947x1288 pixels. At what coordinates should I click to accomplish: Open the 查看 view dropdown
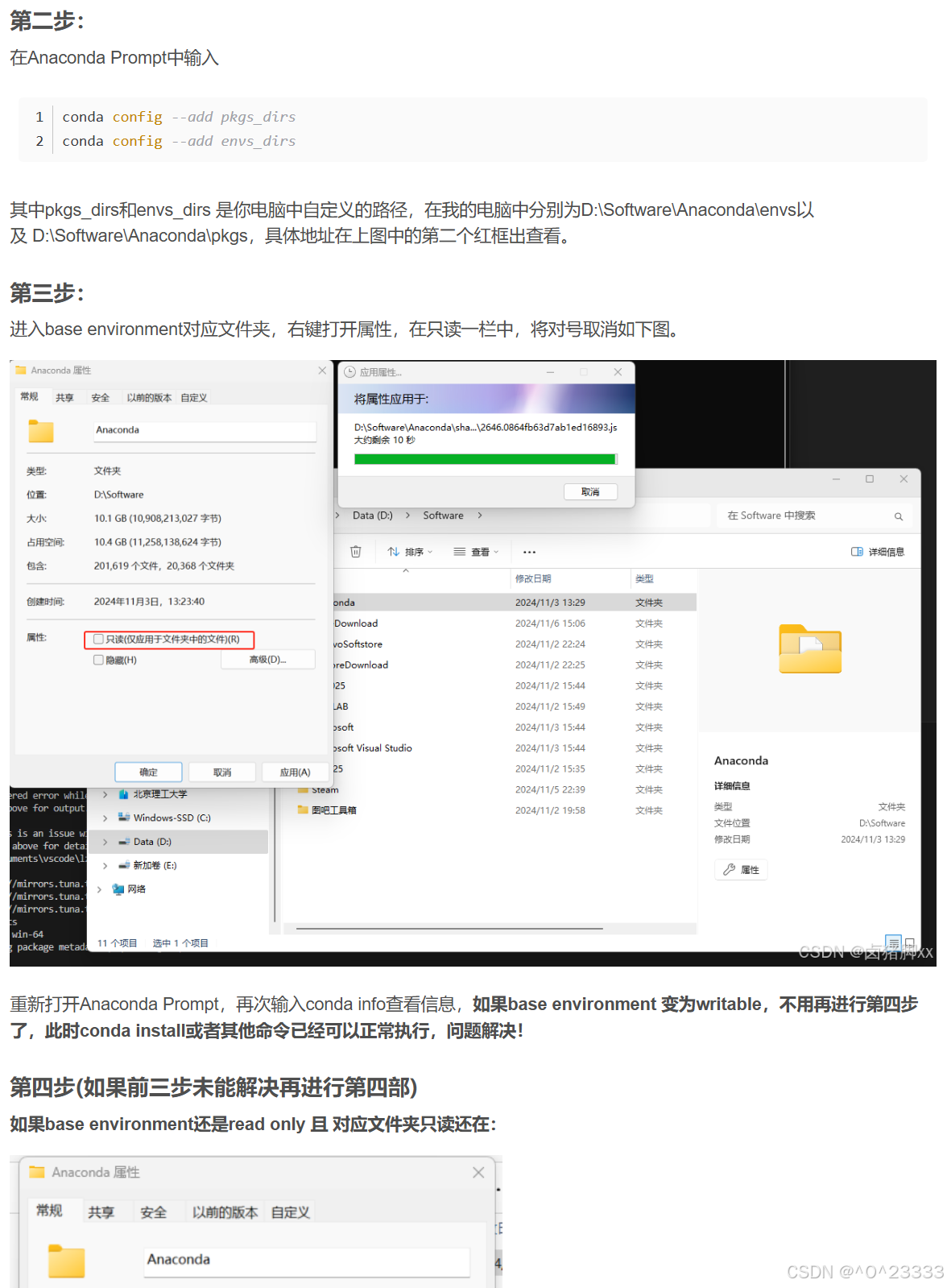(x=476, y=552)
